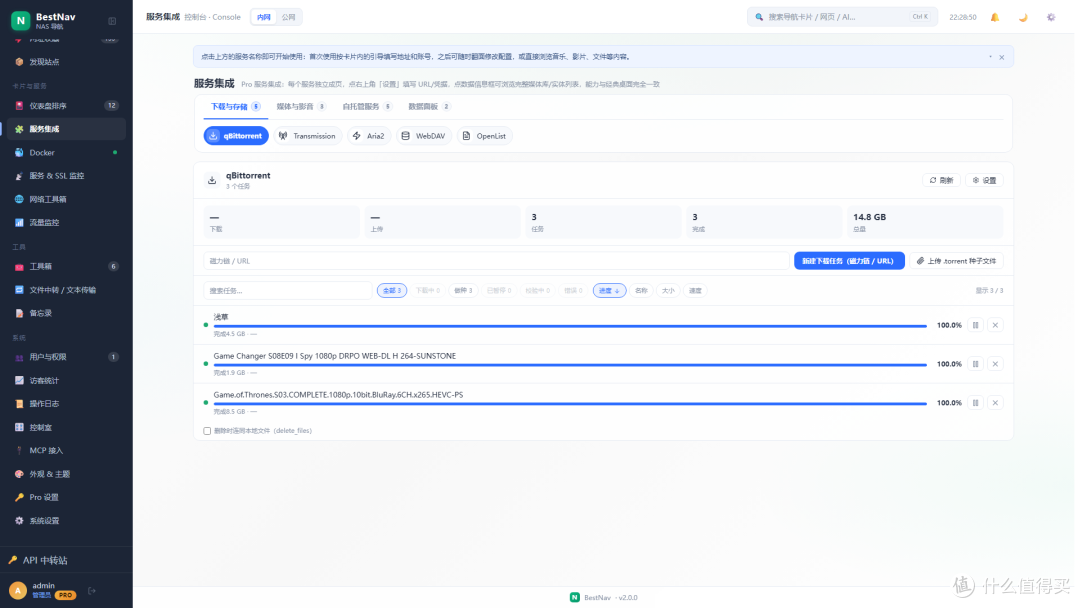The width and height of the screenshot is (1080, 608).
Task: Open 控制室 in the sidebar
Action: 66,427
